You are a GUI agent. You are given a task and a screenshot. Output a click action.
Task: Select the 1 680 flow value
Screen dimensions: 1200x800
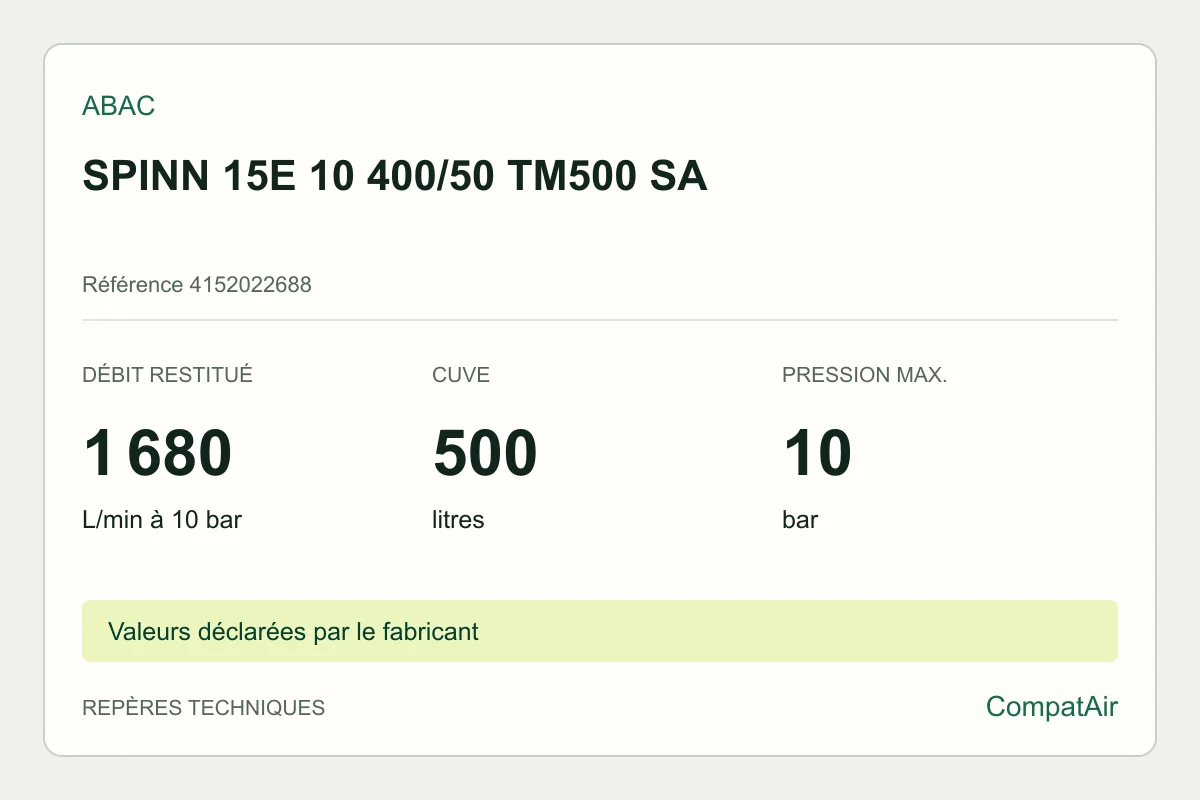pos(157,453)
